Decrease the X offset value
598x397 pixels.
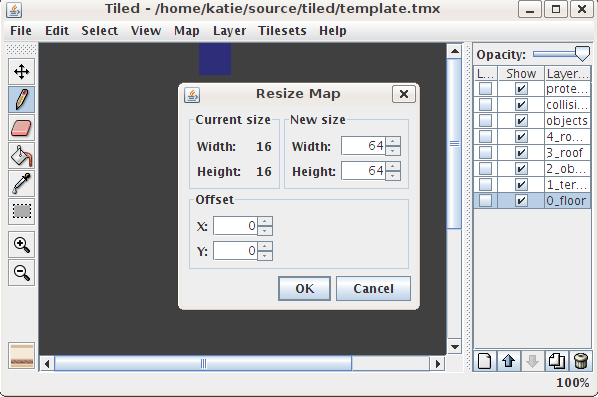point(265,231)
